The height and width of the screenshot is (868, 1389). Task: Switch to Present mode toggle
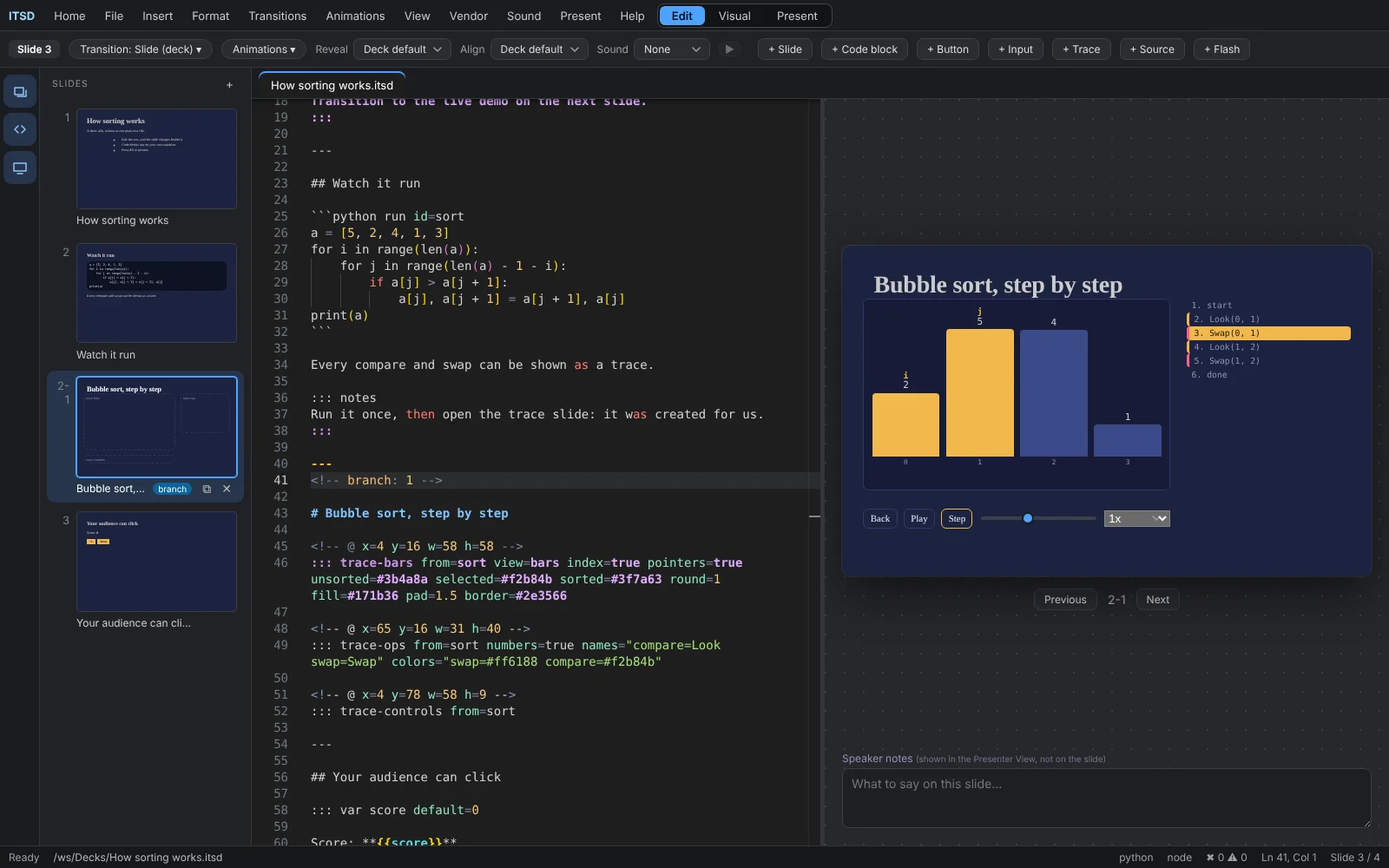(797, 16)
